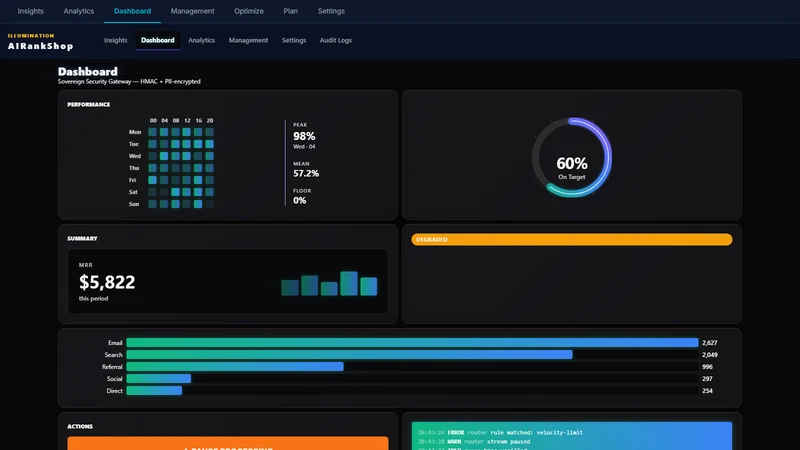Screen dimensions: 800x450
Task: Open Settings in the secondary navigation
Action: (294, 40)
